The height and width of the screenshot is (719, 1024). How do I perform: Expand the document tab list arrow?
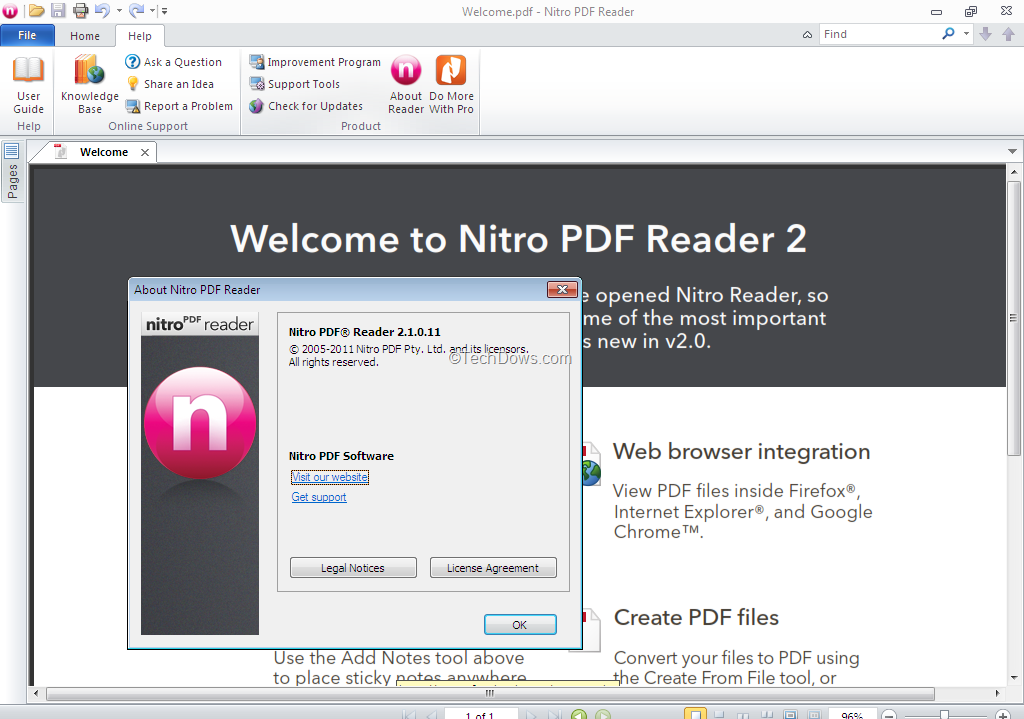pyautogui.click(x=1012, y=152)
